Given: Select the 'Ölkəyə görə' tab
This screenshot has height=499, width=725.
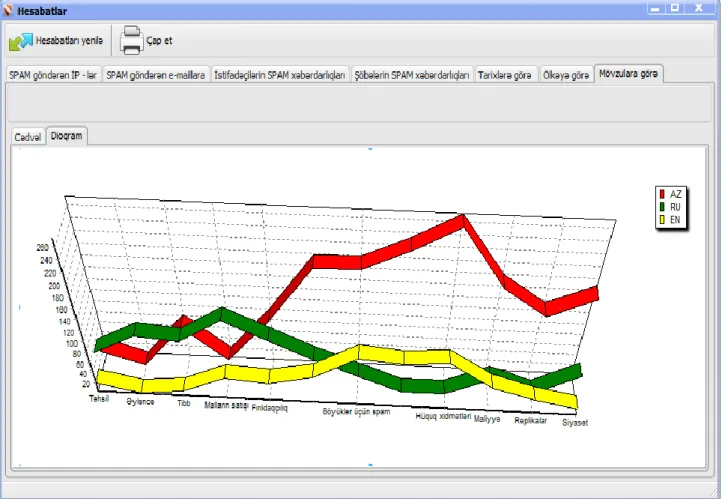Looking at the screenshot, I should tap(566, 75).
